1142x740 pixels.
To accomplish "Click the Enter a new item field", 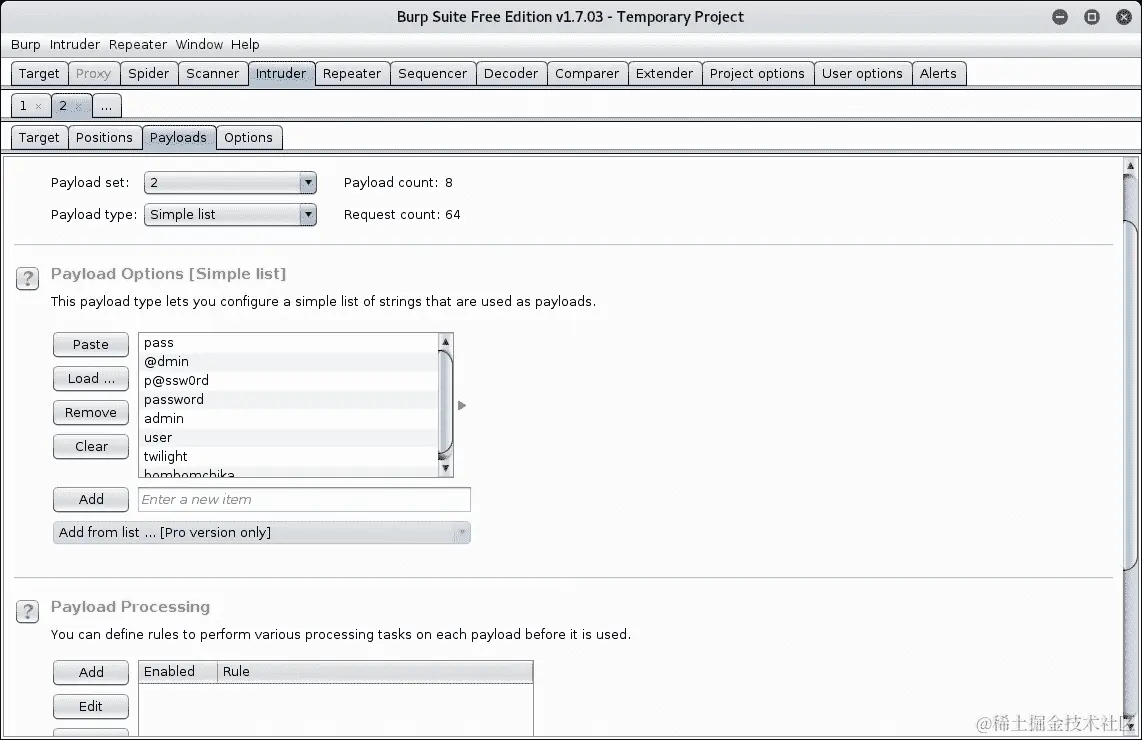I will [304, 500].
